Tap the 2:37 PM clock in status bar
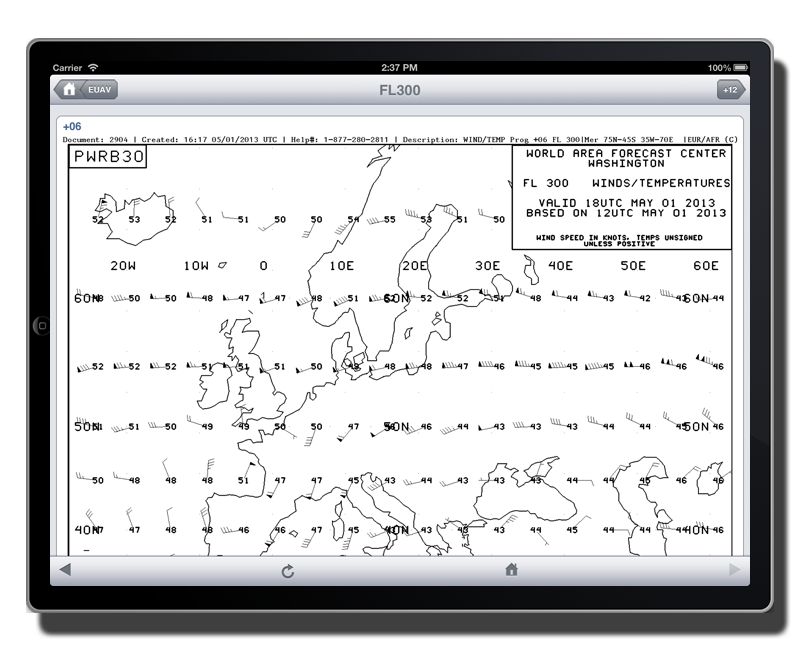Screen dimensions: 800x650 pyautogui.click(x=399, y=67)
